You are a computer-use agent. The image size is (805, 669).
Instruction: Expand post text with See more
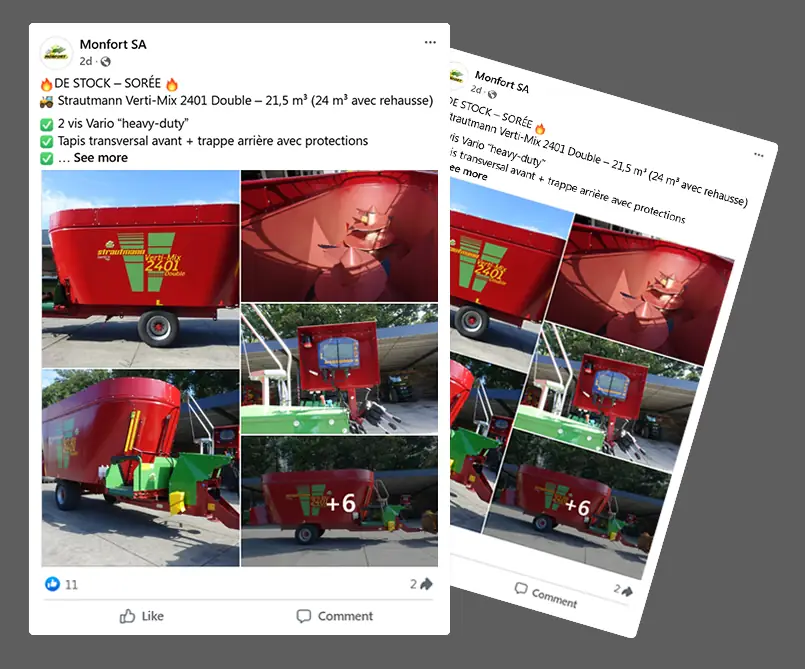click(101, 158)
